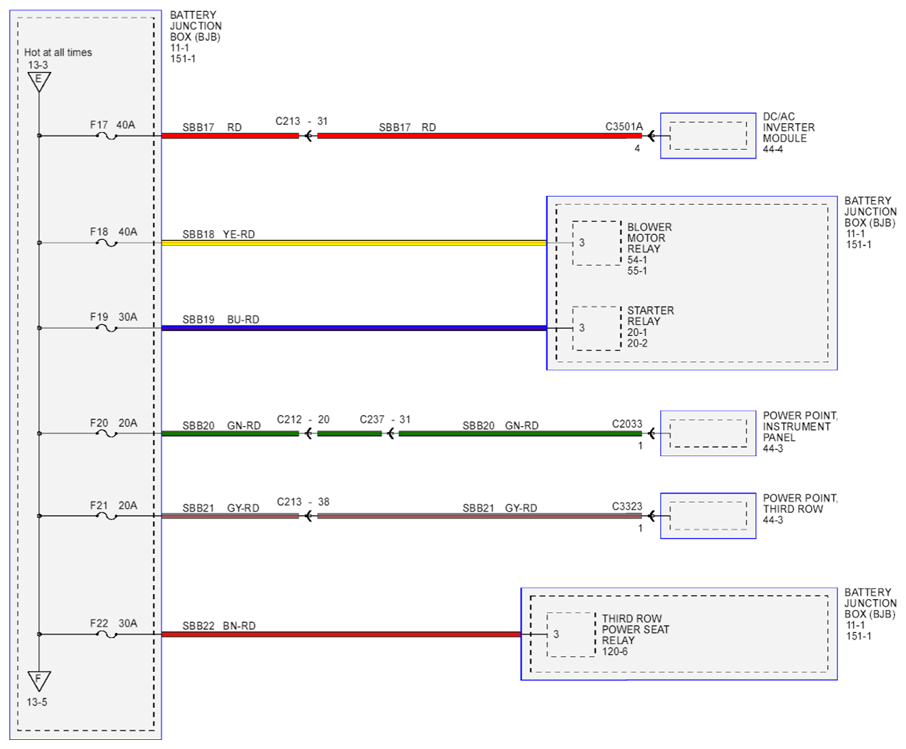Click the 'C2033' connector label
The image size is (906, 749).
(627, 424)
